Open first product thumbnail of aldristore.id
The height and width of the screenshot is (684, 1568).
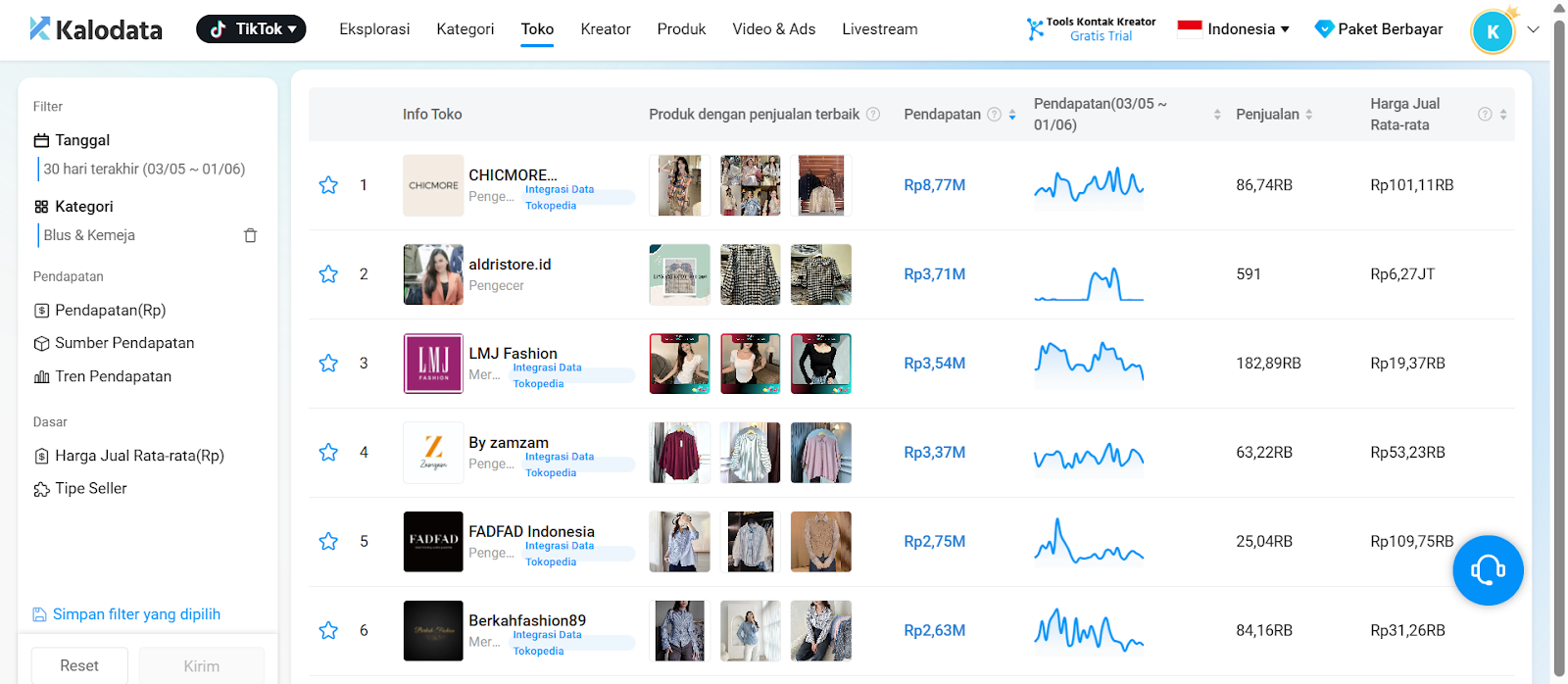(x=680, y=274)
